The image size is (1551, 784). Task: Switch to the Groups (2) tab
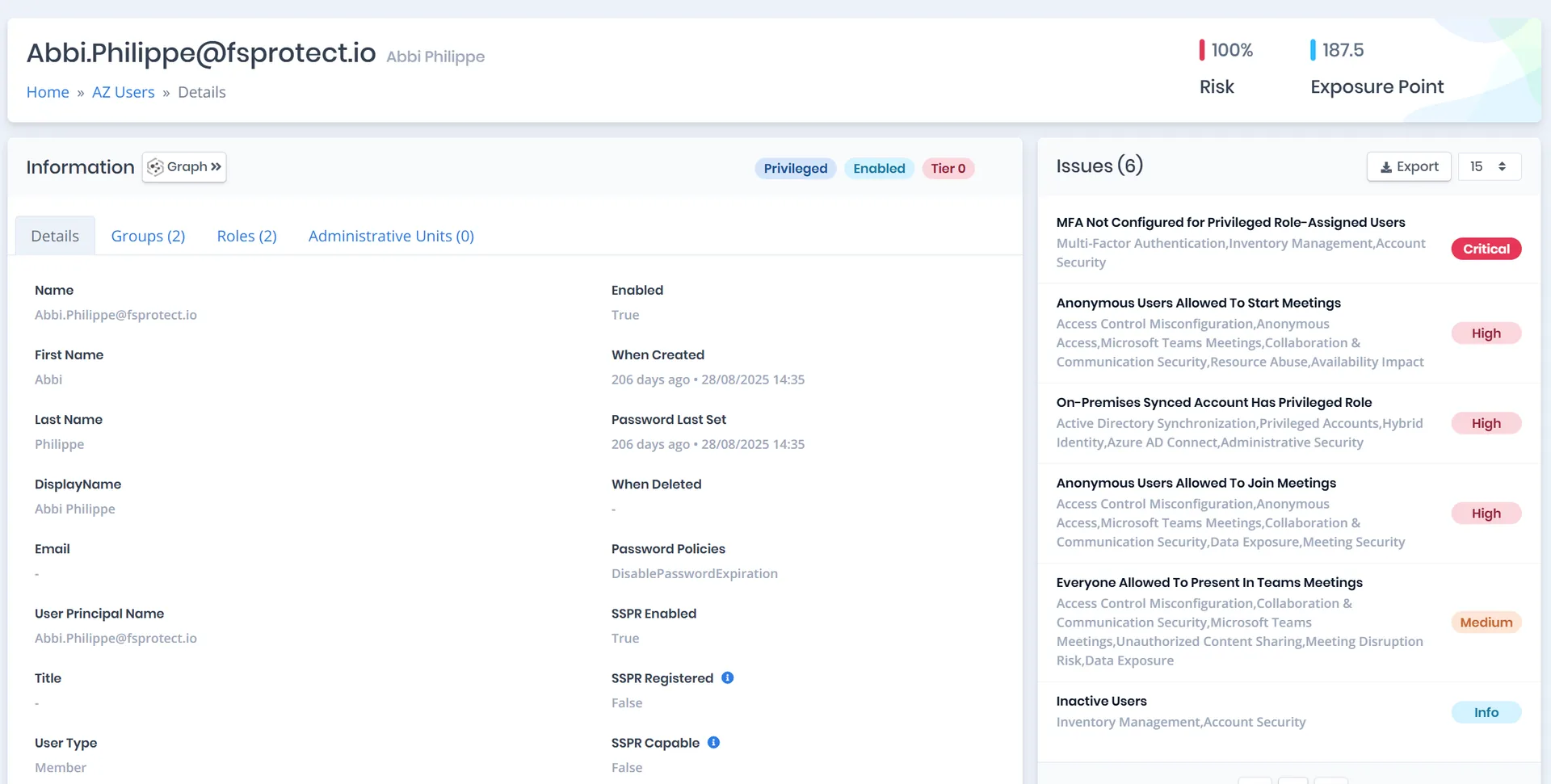148,236
